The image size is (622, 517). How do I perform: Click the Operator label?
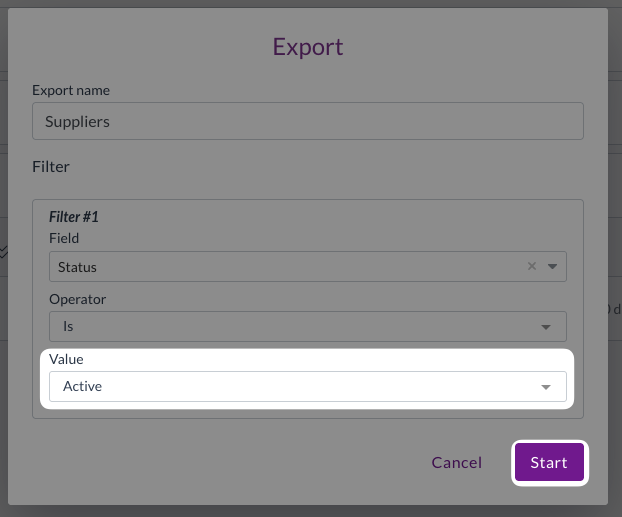pyautogui.click(x=77, y=299)
